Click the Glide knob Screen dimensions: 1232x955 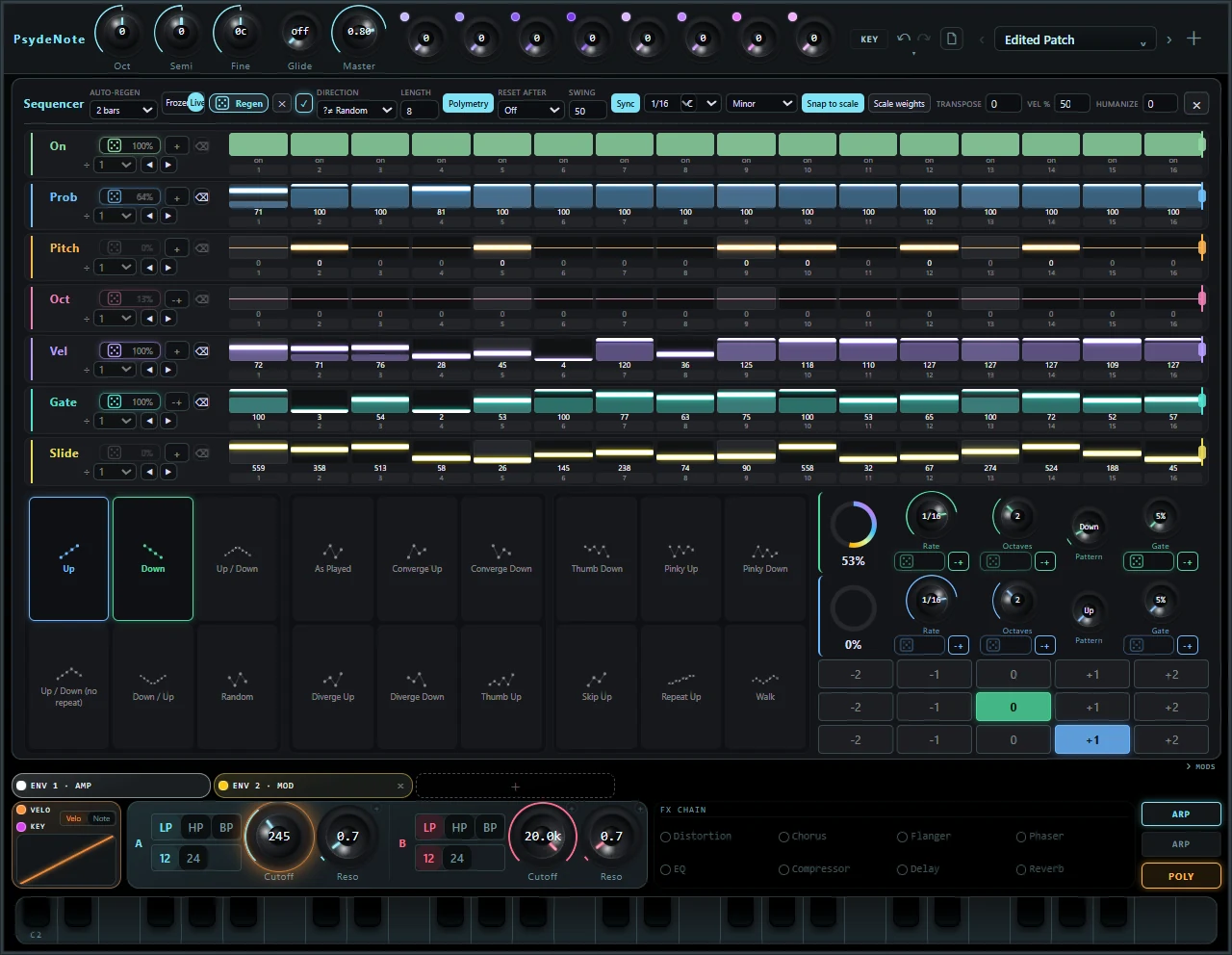(300, 33)
